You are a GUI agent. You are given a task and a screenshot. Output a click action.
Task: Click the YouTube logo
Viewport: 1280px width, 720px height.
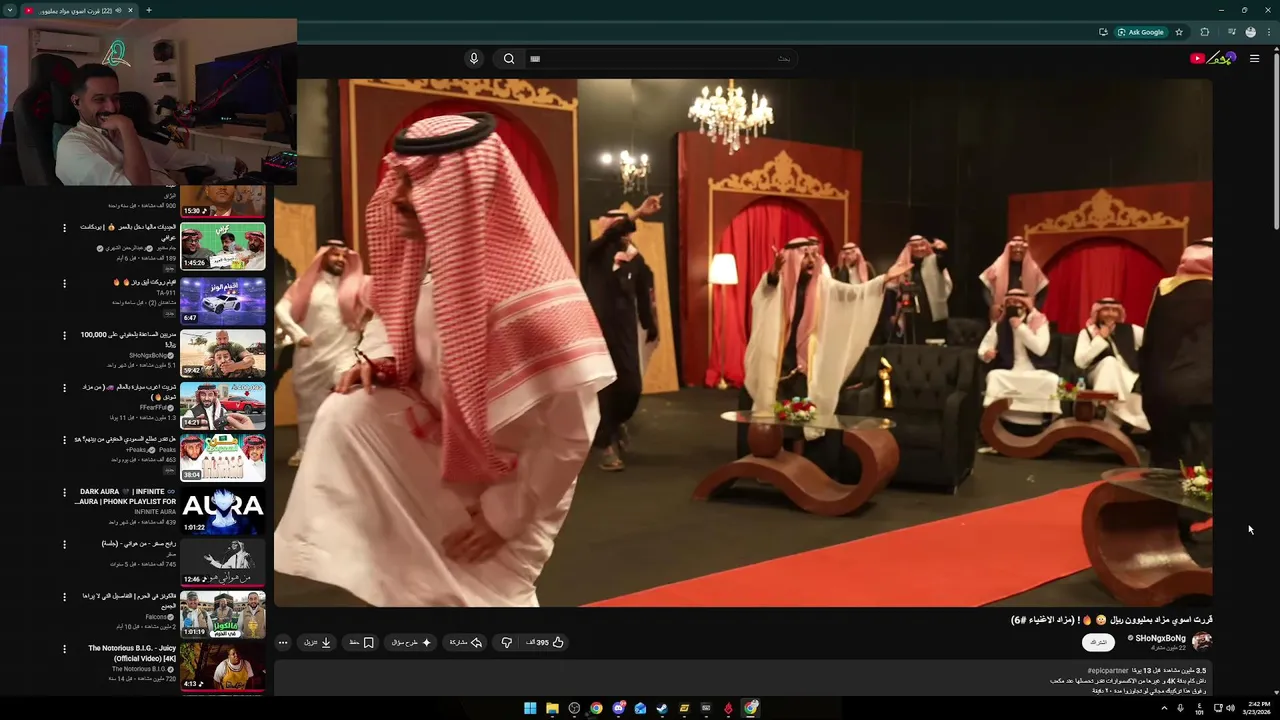point(1213,58)
